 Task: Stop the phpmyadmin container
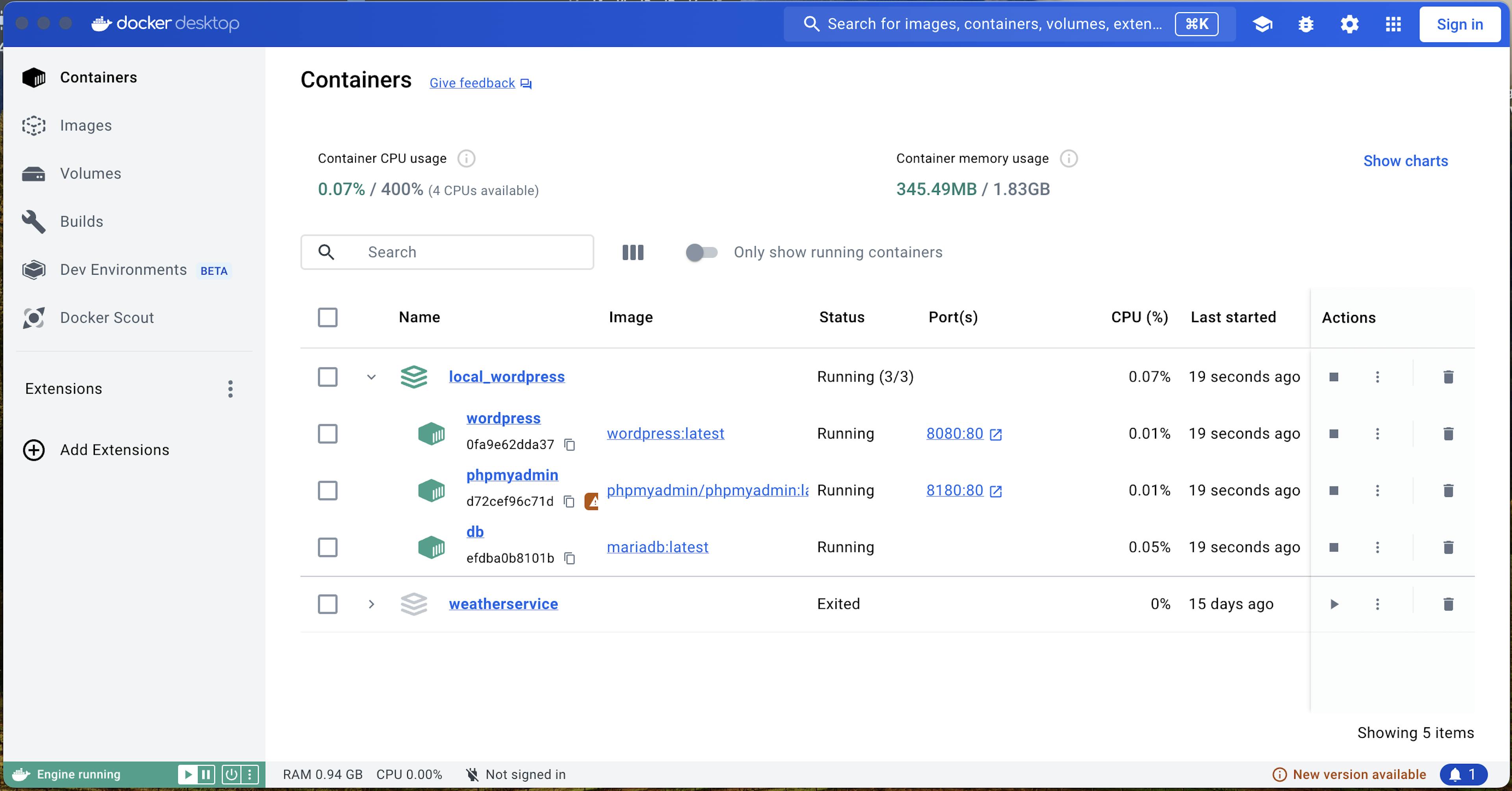point(1334,491)
